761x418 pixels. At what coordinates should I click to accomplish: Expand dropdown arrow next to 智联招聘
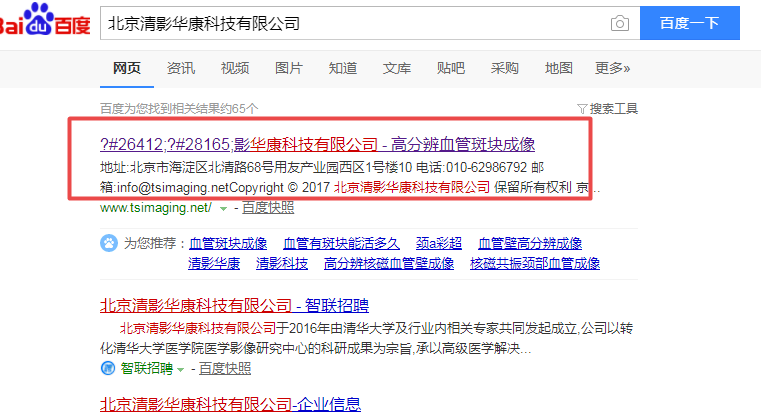(x=181, y=370)
